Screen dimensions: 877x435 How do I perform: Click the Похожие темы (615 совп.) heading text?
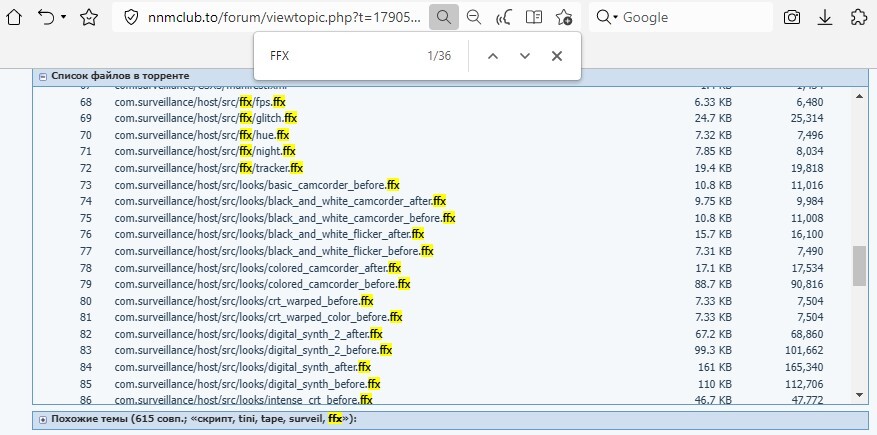(204, 419)
